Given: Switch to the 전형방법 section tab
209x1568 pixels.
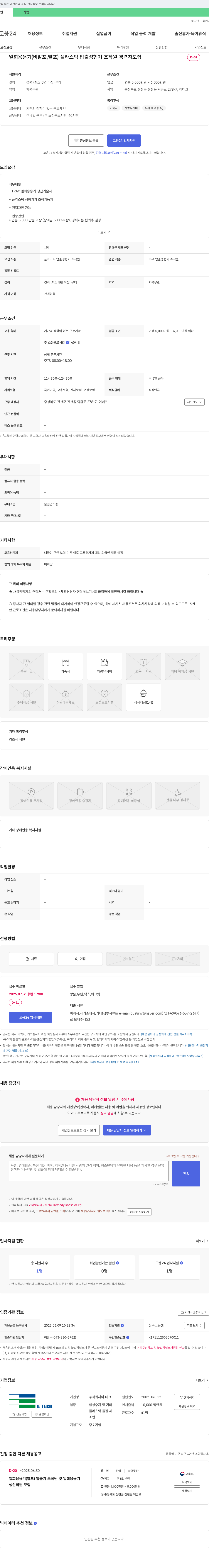Looking at the screenshot, I should coord(162,48).
